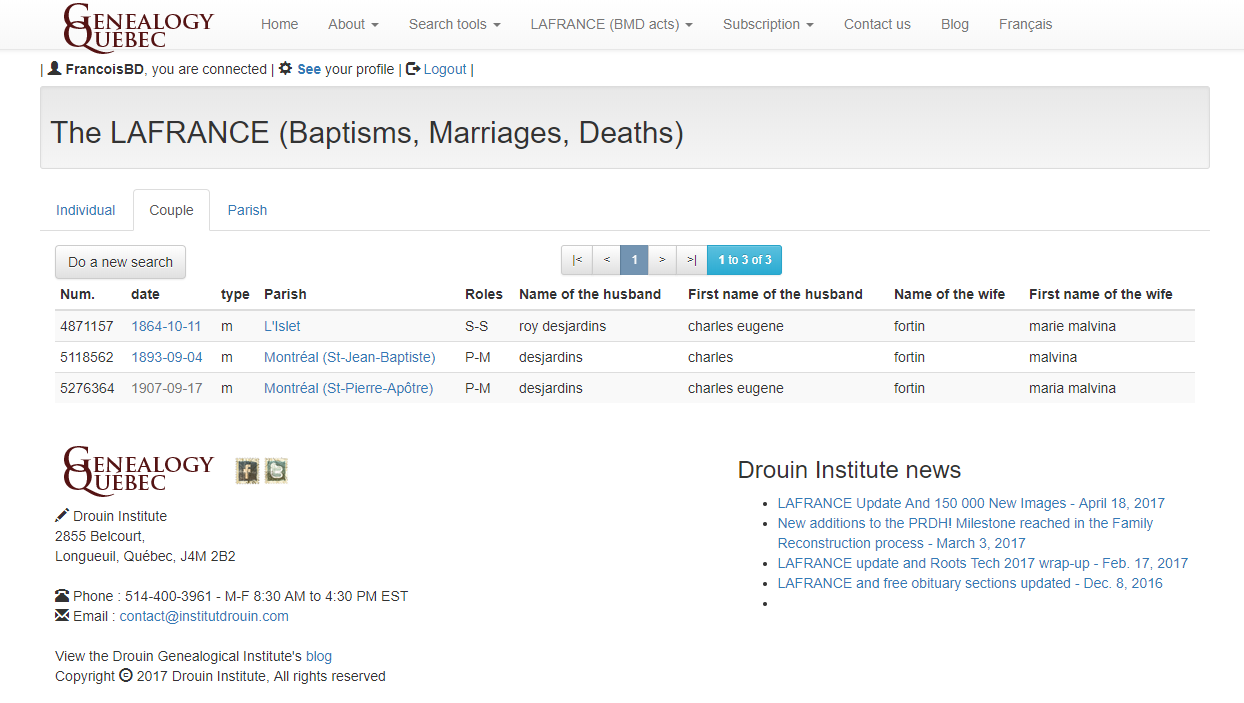Open the L'Islet parish link
Image resolution: width=1244 pixels, height=703 pixels.
282,326
